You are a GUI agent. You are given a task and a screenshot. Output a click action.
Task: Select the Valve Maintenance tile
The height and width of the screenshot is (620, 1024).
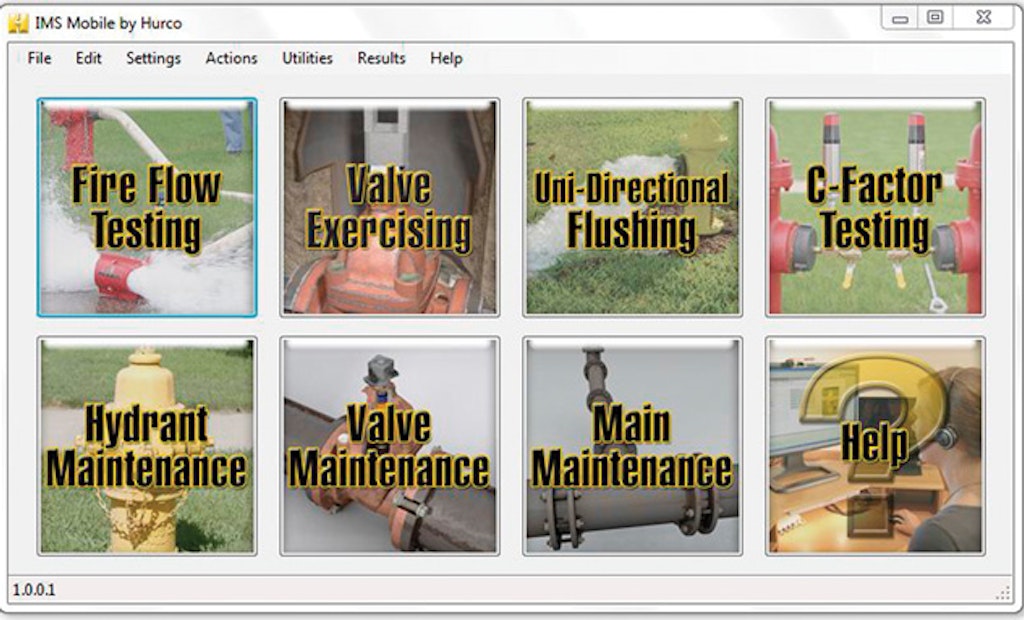(390, 446)
